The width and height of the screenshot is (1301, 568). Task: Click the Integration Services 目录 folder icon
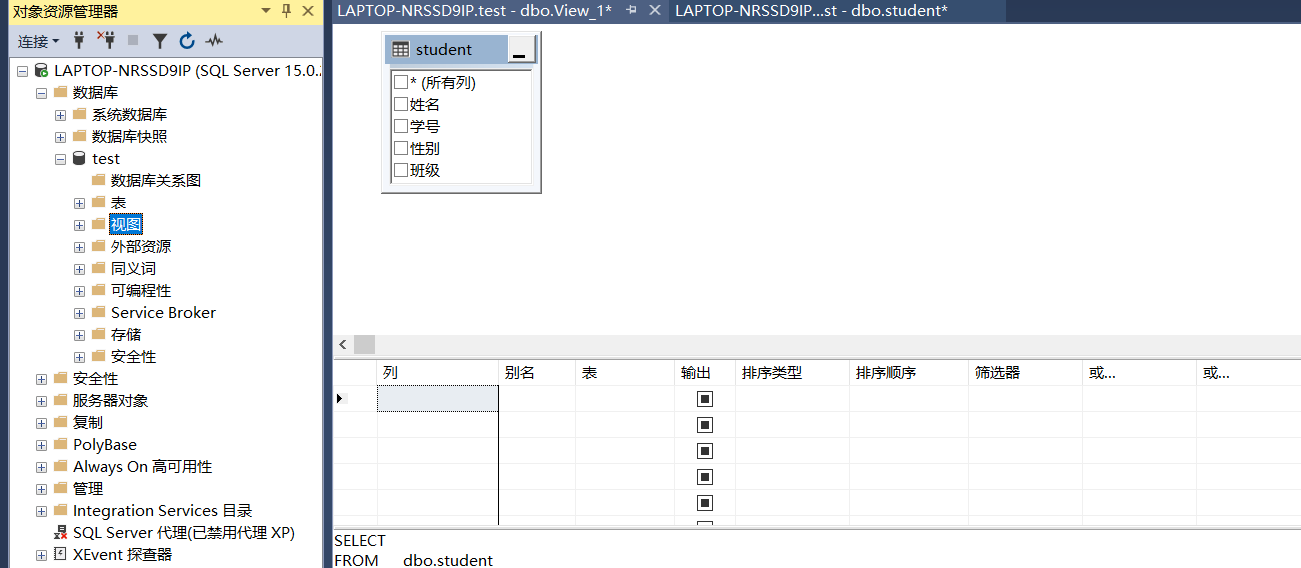(x=60, y=511)
